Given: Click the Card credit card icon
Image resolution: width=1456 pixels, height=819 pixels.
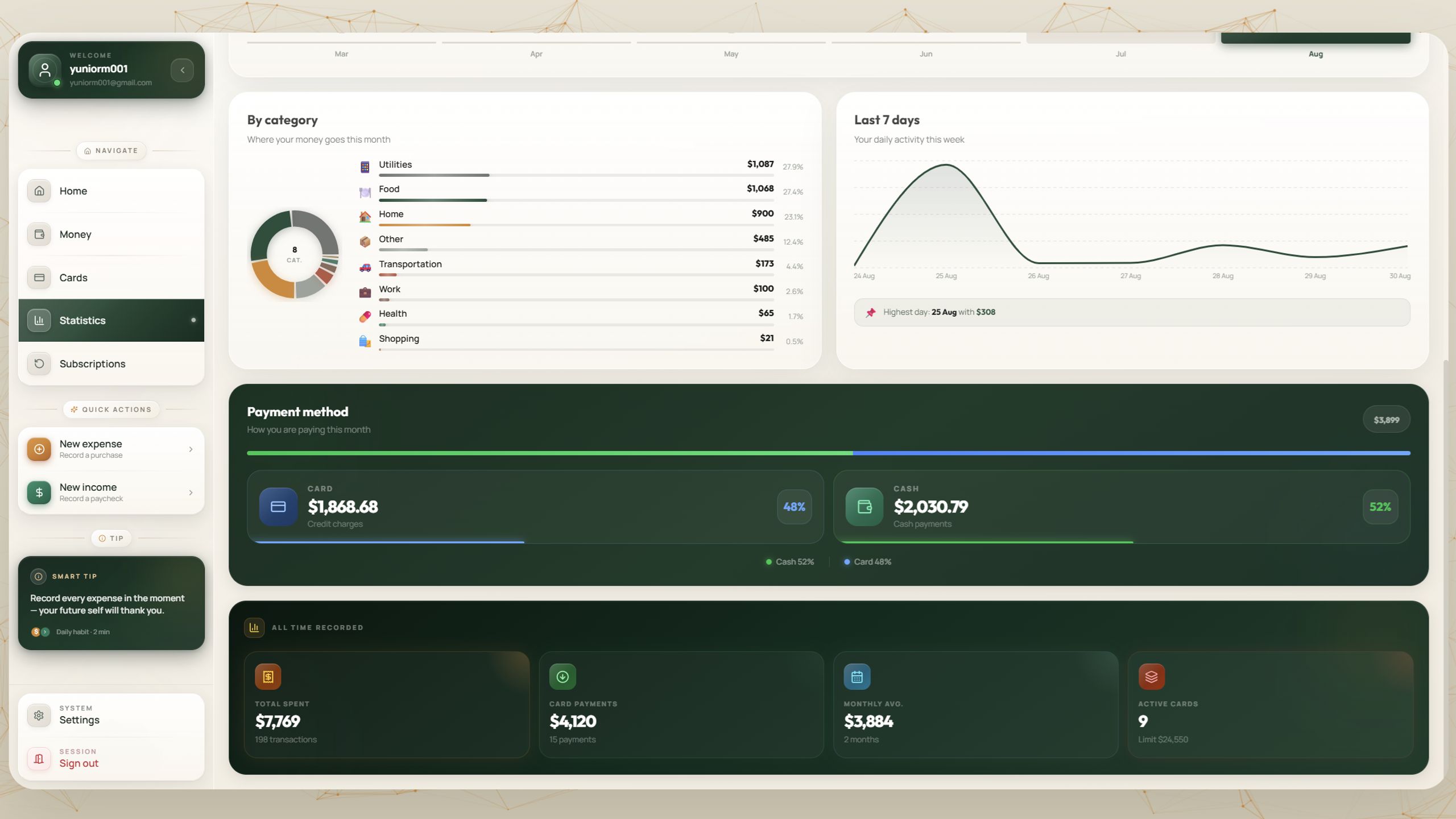Looking at the screenshot, I should pyautogui.click(x=278, y=507).
